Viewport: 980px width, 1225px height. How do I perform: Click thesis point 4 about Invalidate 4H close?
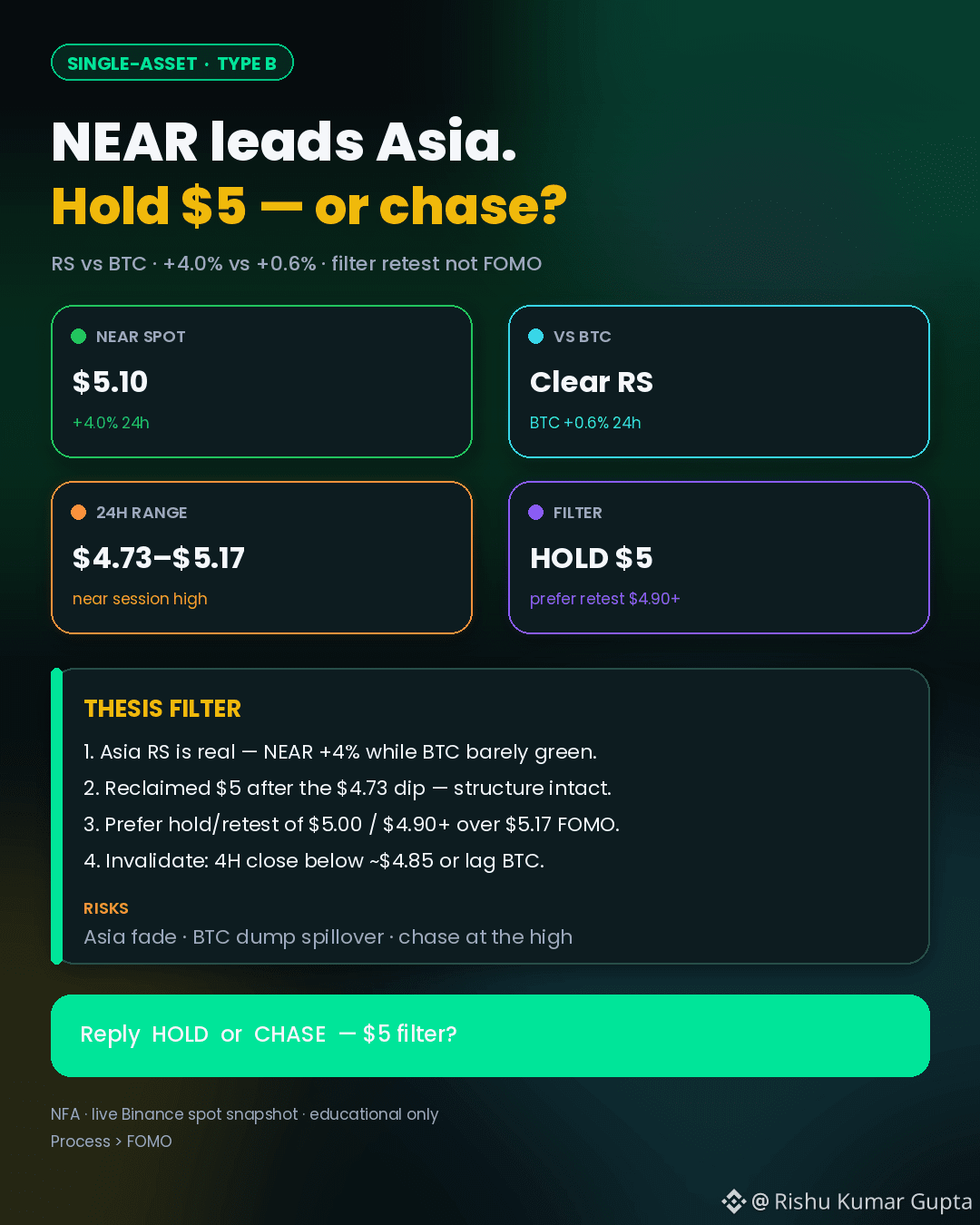314,860
